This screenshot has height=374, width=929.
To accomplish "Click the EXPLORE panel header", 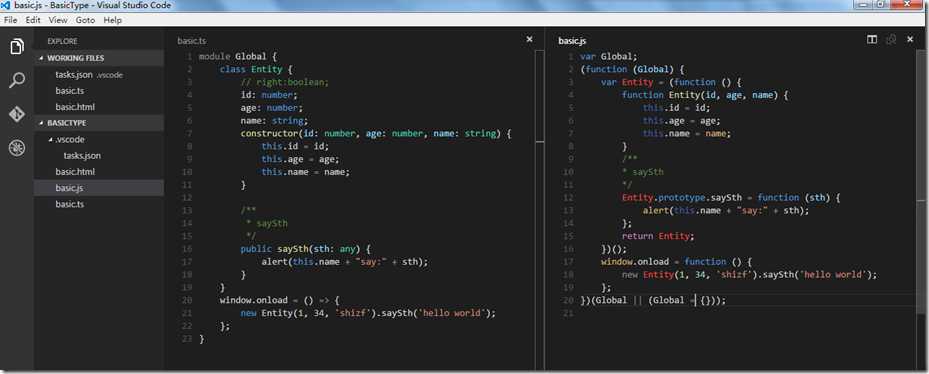I will click(62, 41).
